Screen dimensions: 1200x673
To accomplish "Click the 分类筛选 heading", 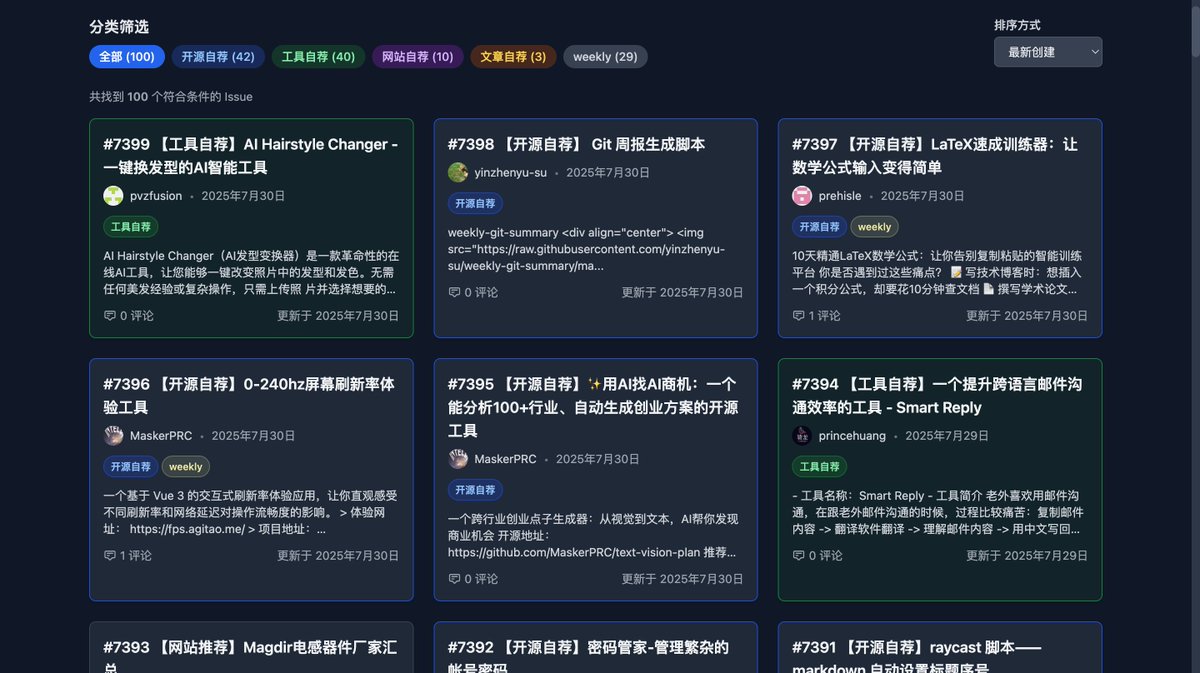I will (x=119, y=27).
